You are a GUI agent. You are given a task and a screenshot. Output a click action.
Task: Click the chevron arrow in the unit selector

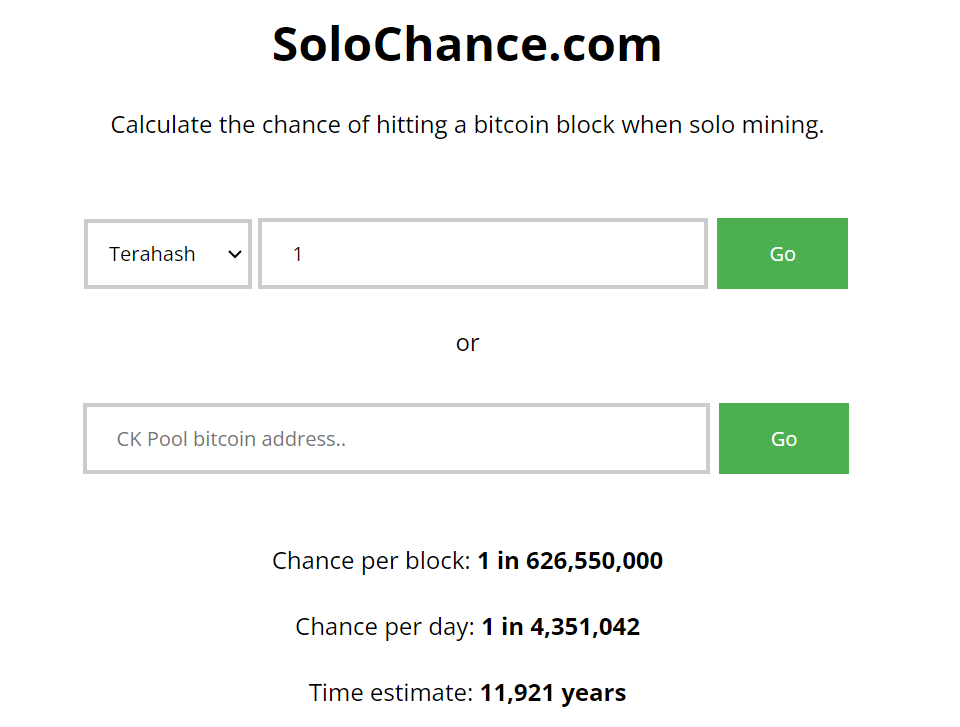pos(235,254)
